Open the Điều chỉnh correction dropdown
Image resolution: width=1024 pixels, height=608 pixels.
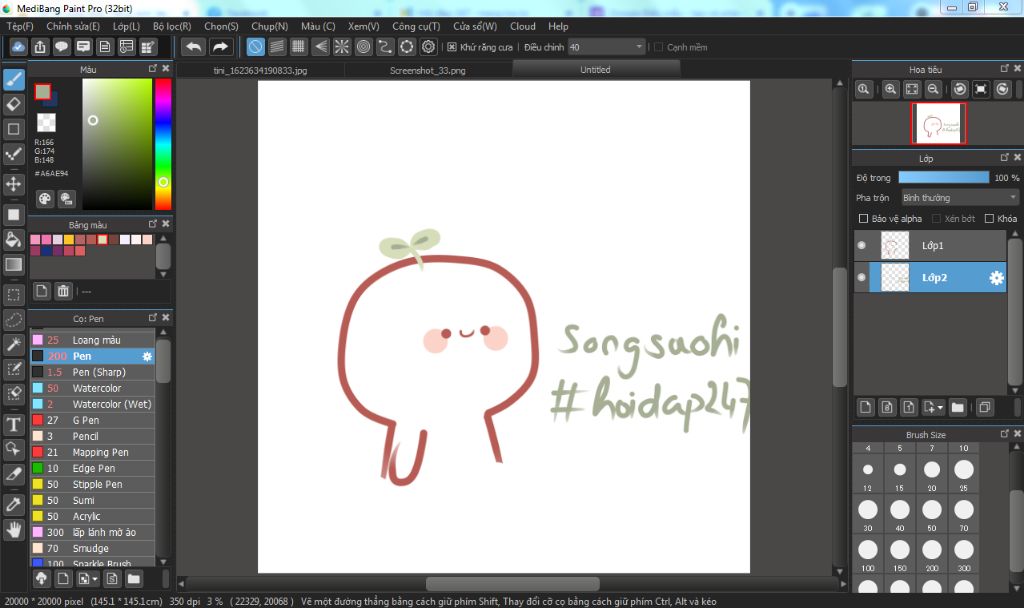[606, 47]
